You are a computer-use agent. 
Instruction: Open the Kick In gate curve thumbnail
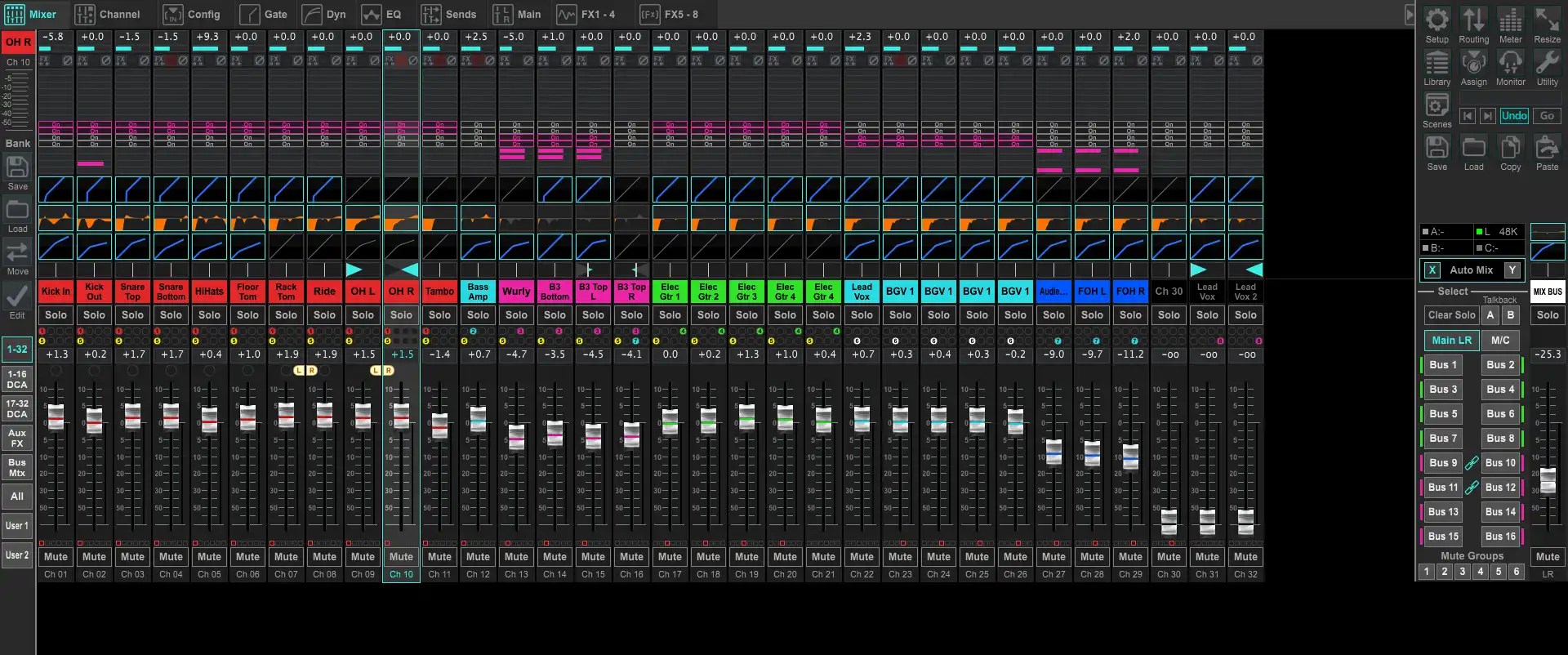[56, 189]
